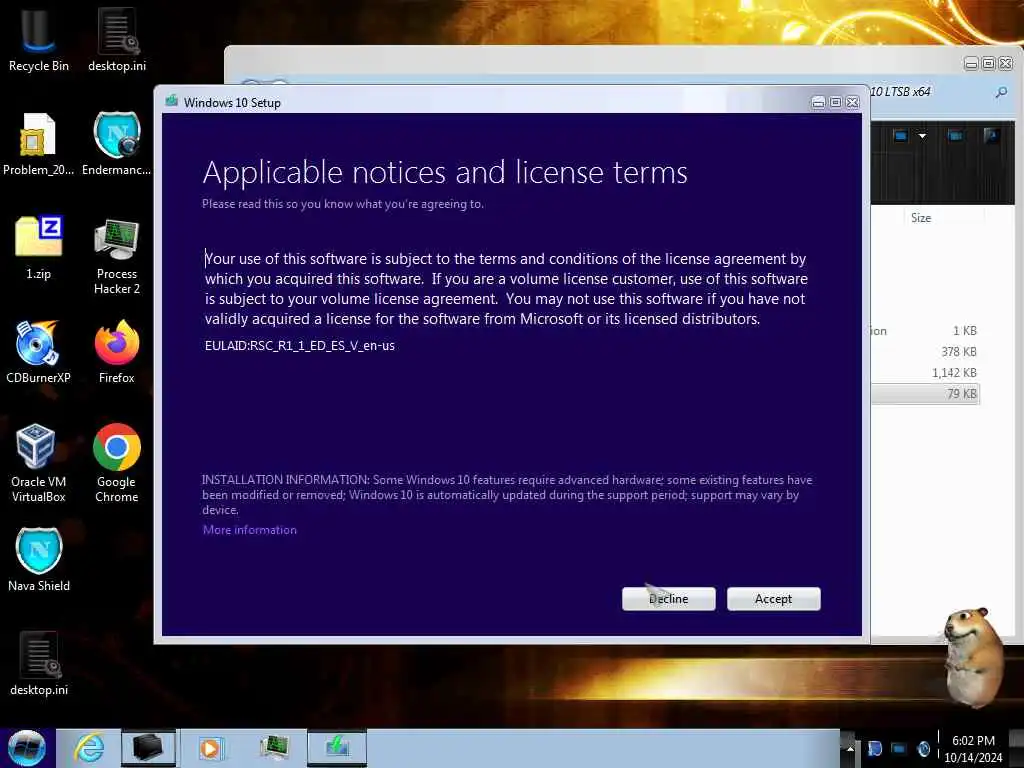The height and width of the screenshot is (768, 1024).
Task: Launch Process Hacker 2 from desktop
Action: pyautogui.click(x=117, y=256)
